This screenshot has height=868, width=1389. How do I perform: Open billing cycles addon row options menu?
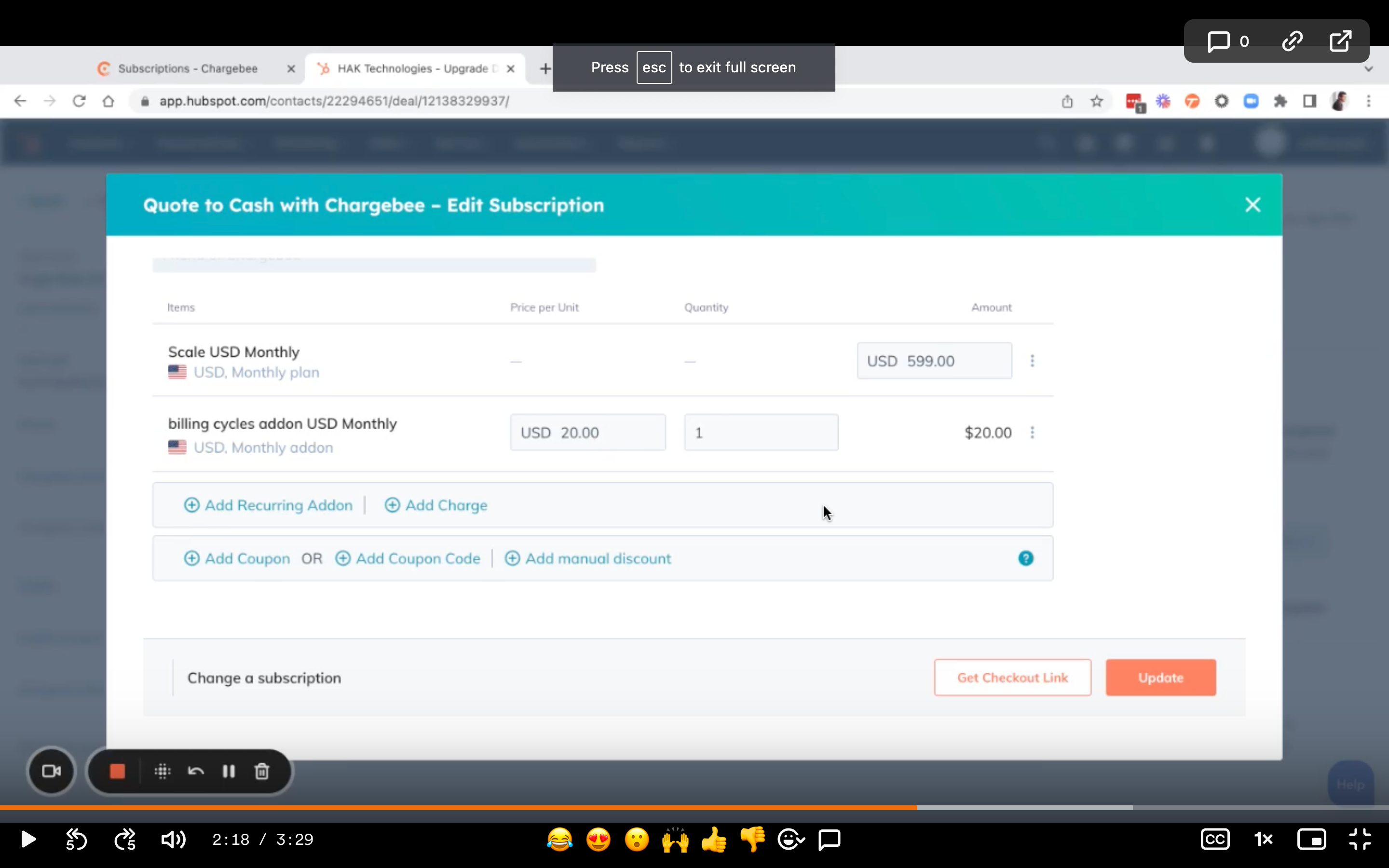click(1032, 432)
